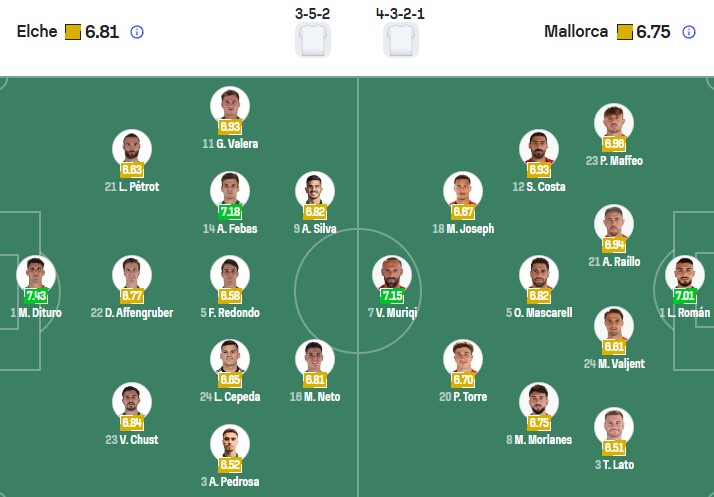This screenshot has width=714, height=497.
Task: Click the yellow Mallorca rating square
Action: (625, 32)
